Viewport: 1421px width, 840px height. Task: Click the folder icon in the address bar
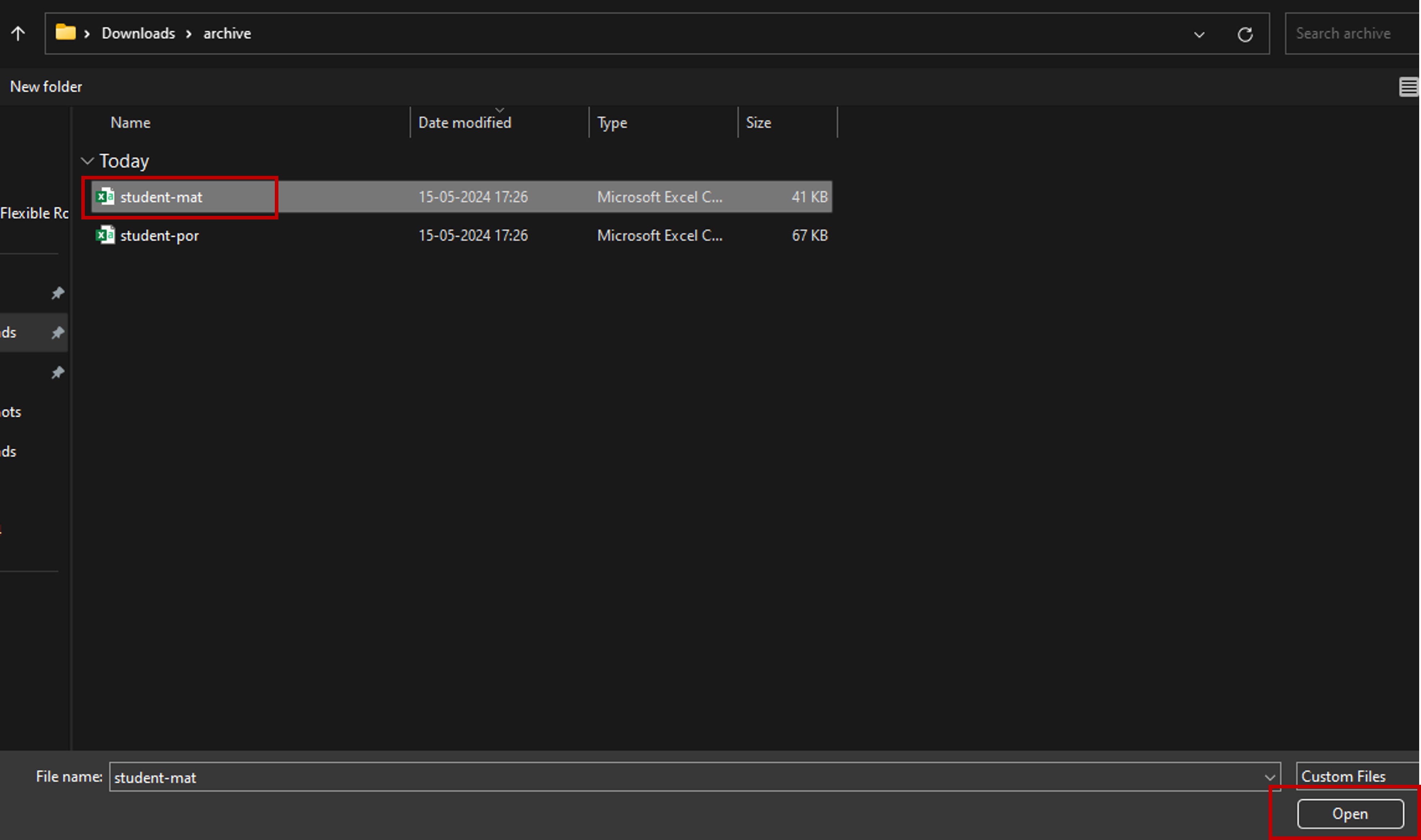point(65,32)
